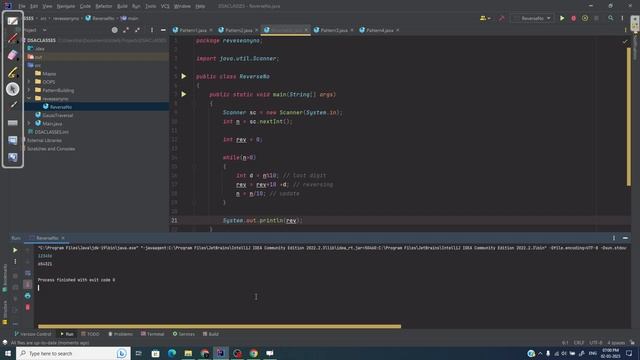This screenshot has height=360, width=640.
Task: Select the thin line pen tool
Action: [13, 105]
